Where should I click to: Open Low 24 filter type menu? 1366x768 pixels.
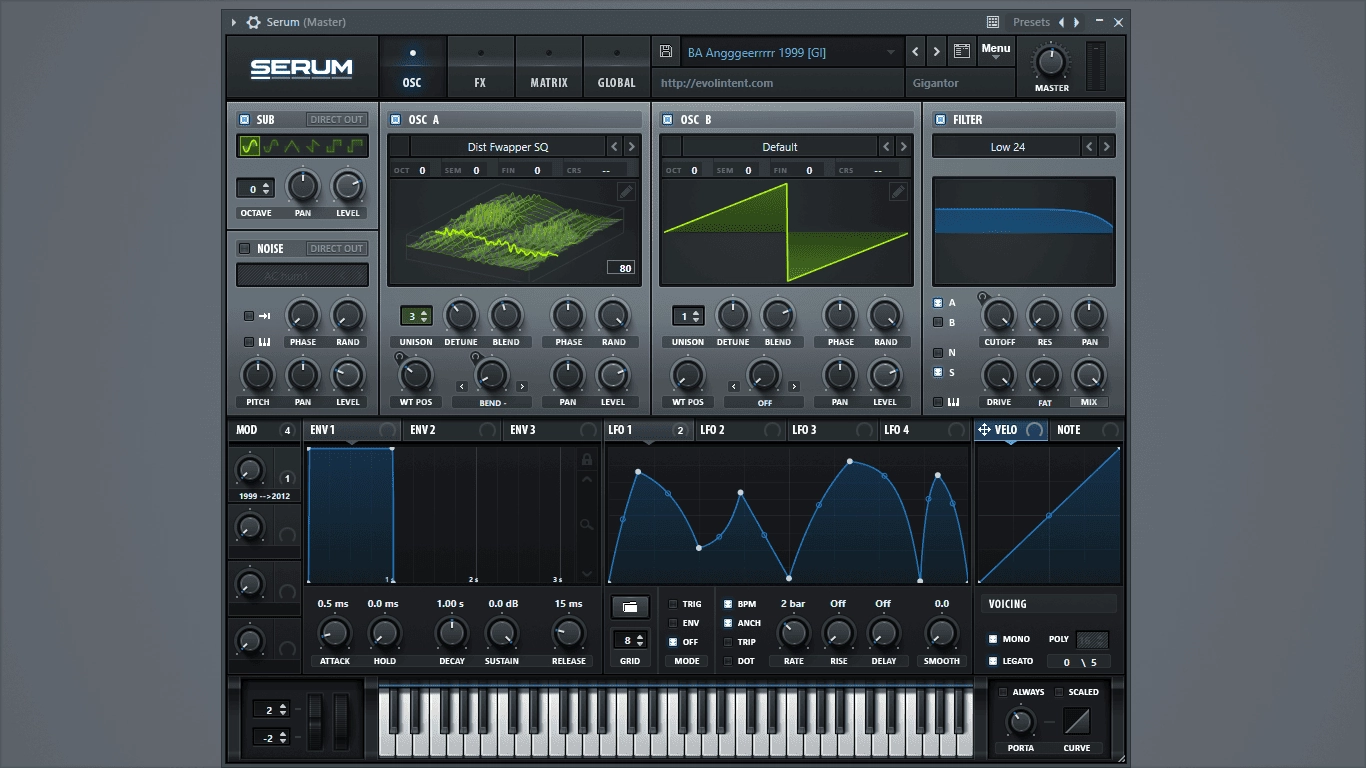pos(1007,147)
